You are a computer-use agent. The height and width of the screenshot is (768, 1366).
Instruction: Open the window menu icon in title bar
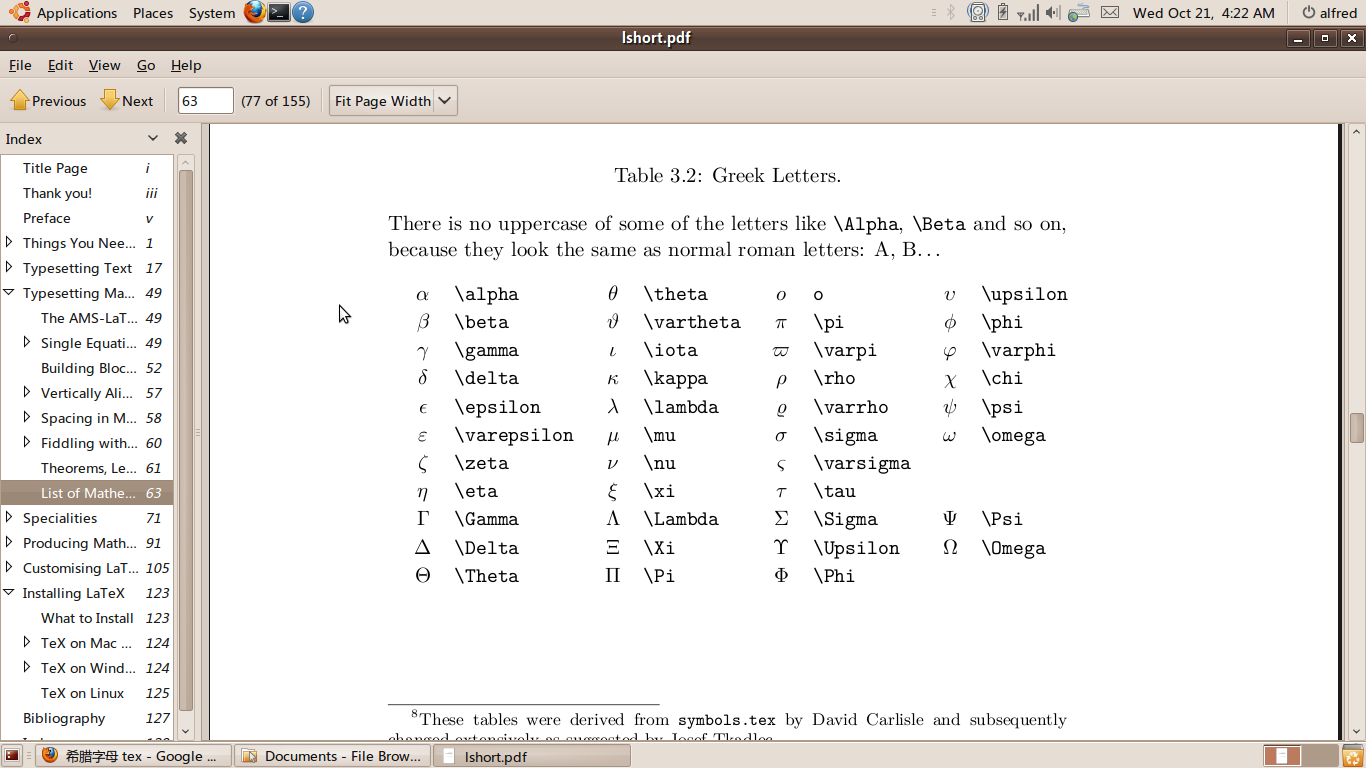coord(11,38)
